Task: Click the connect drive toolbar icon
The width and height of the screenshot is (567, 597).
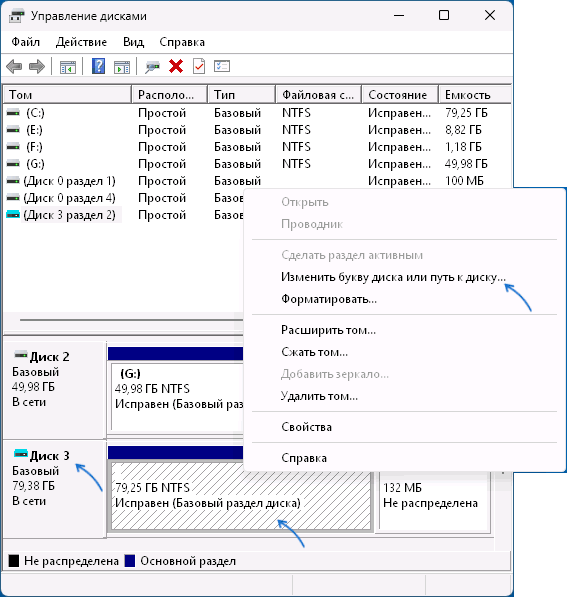Action: (x=152, y=67)
